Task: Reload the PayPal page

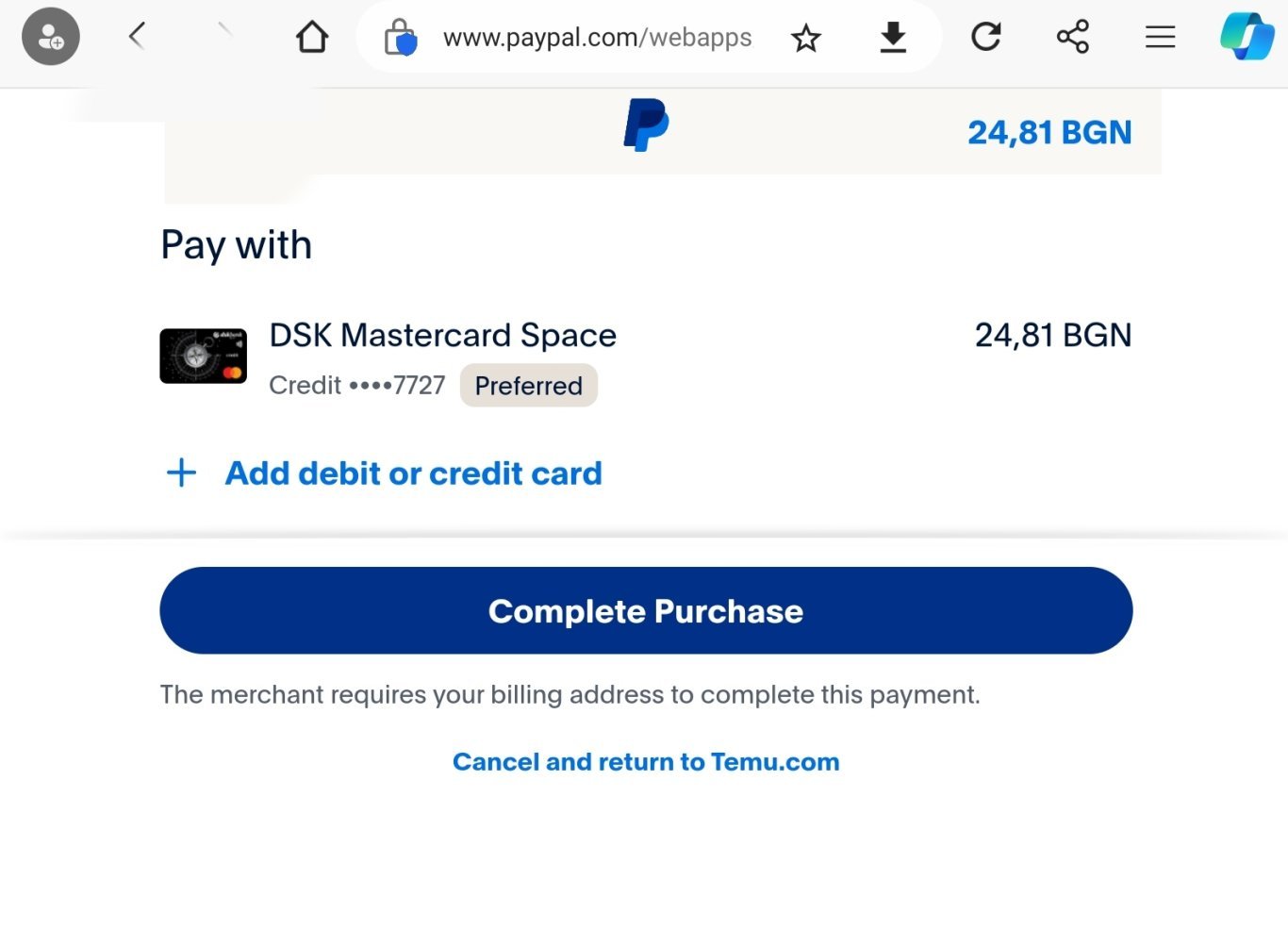Action: click(985, 37)
